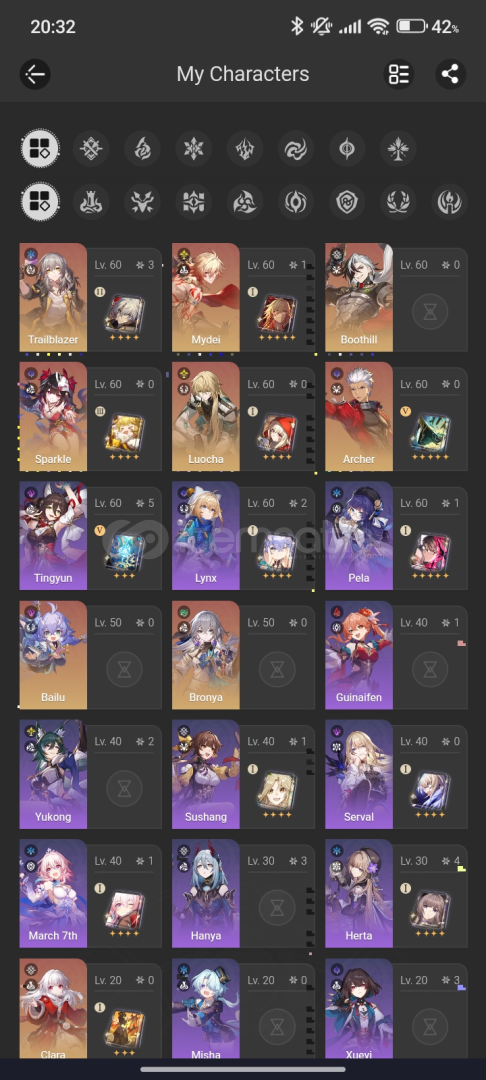Open Sparkle's character portrait
Viewport: 486px width, 1080px height.
click(x=53, y=417)
